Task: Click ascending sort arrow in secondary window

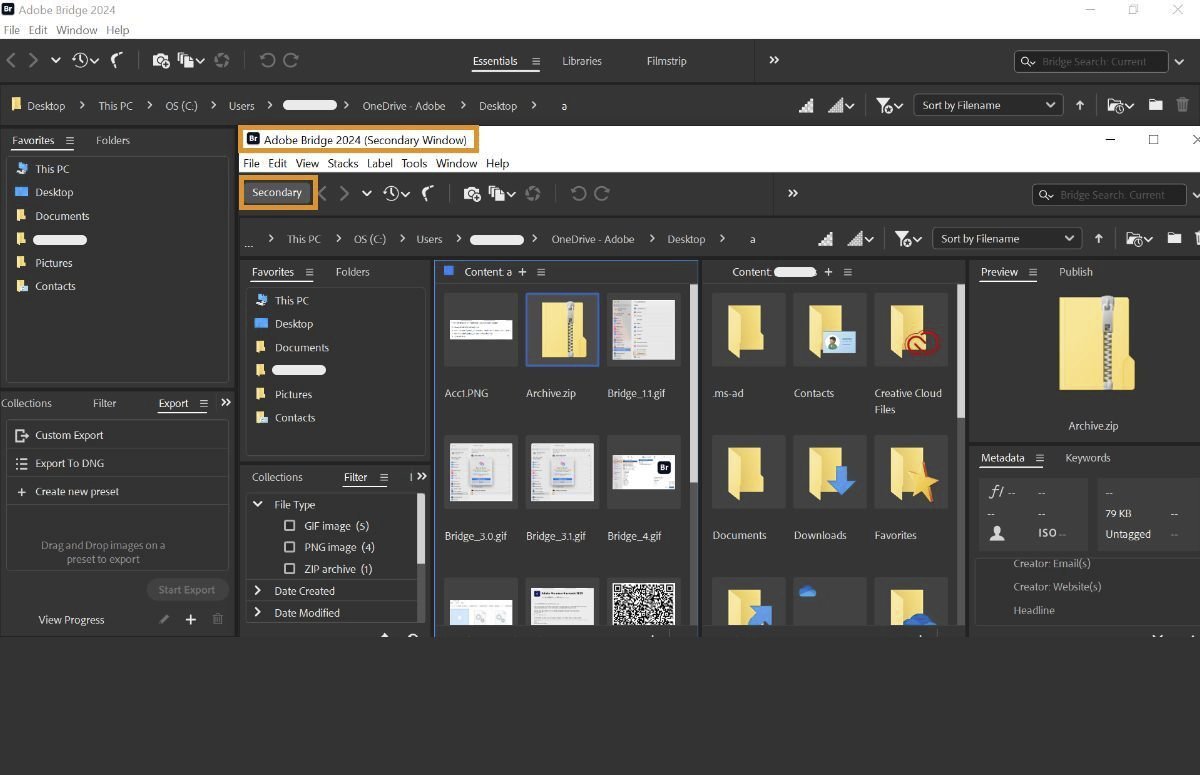Action: click(1098, 239)
